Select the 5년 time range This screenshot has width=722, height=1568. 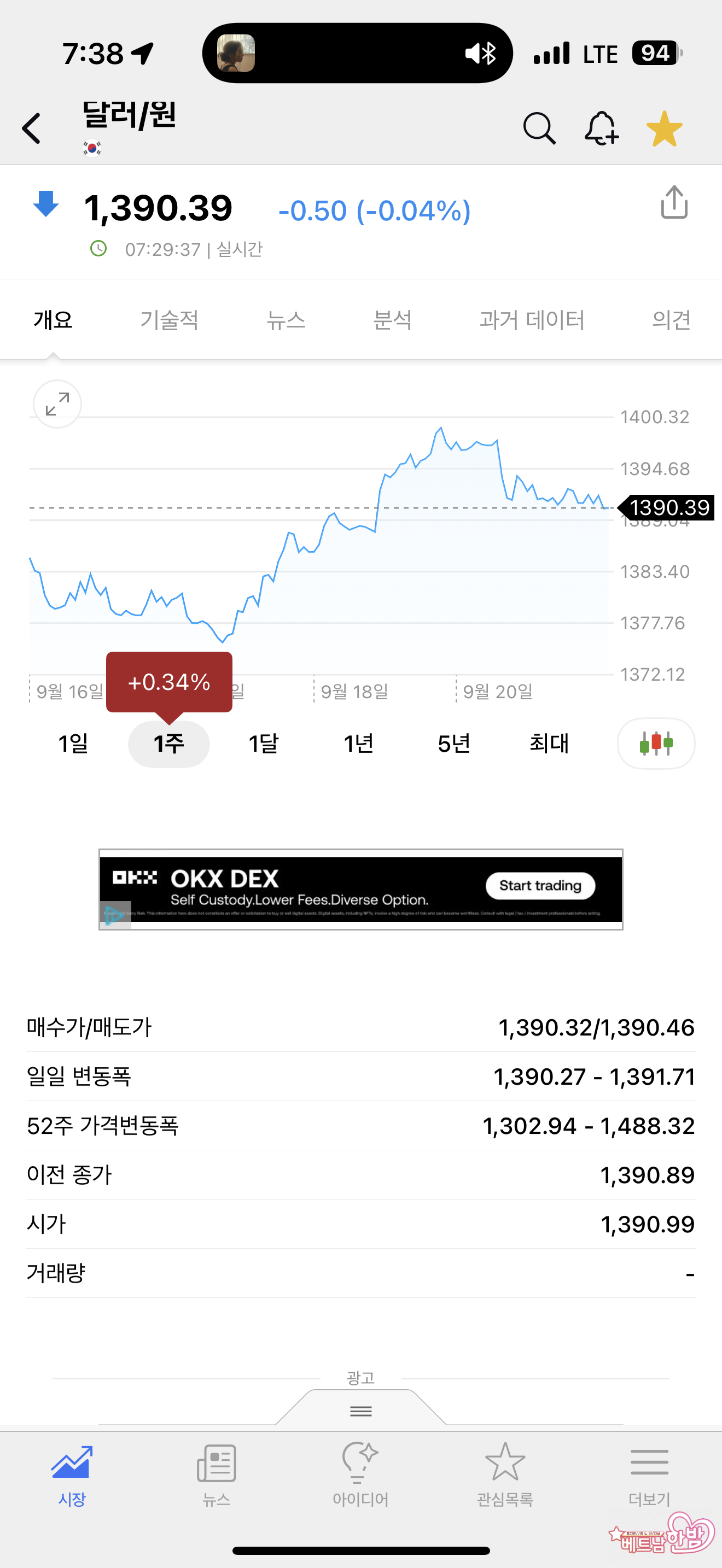coord(454,743)
